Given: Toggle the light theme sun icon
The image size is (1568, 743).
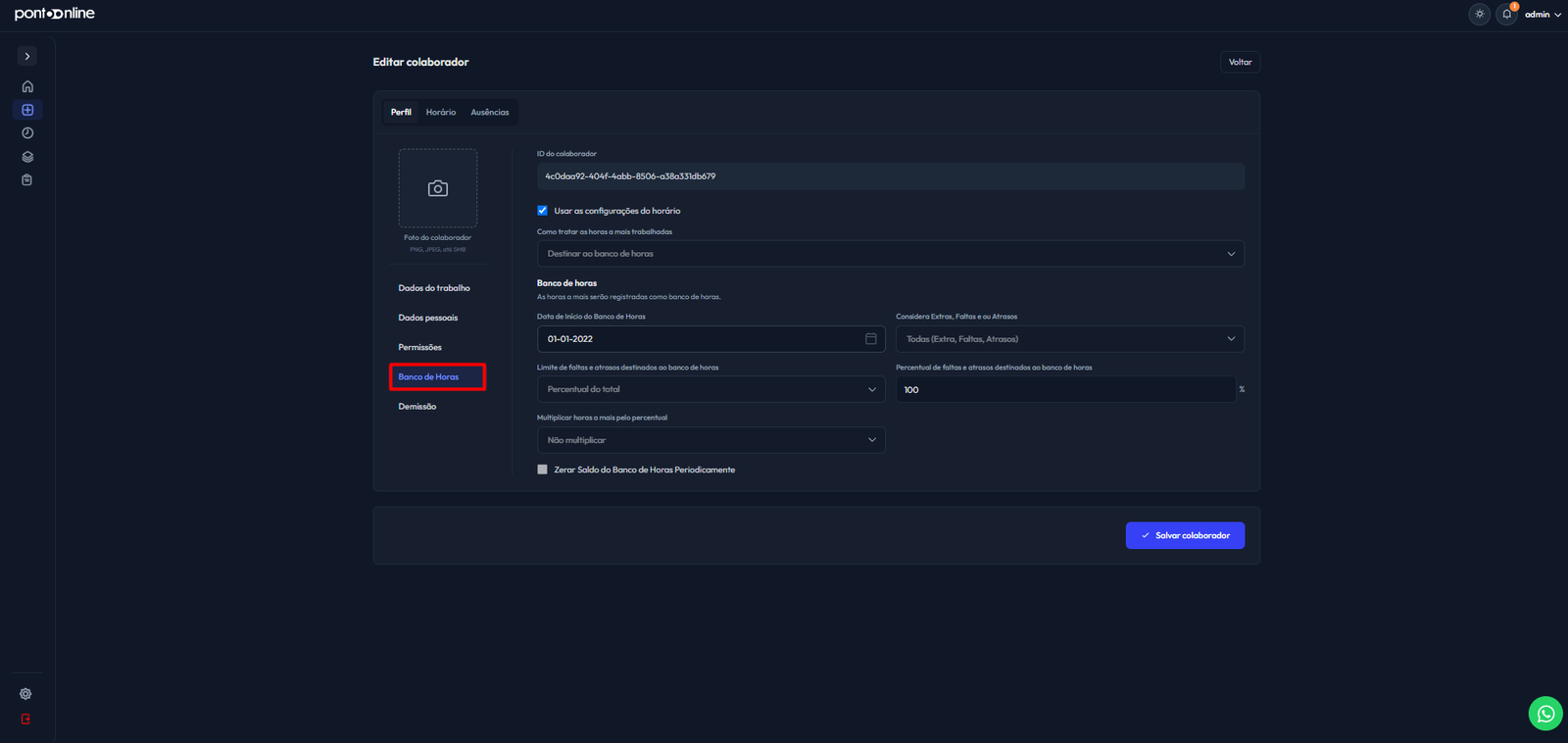Looking at the screenshot, I should tap(1480, 14).
